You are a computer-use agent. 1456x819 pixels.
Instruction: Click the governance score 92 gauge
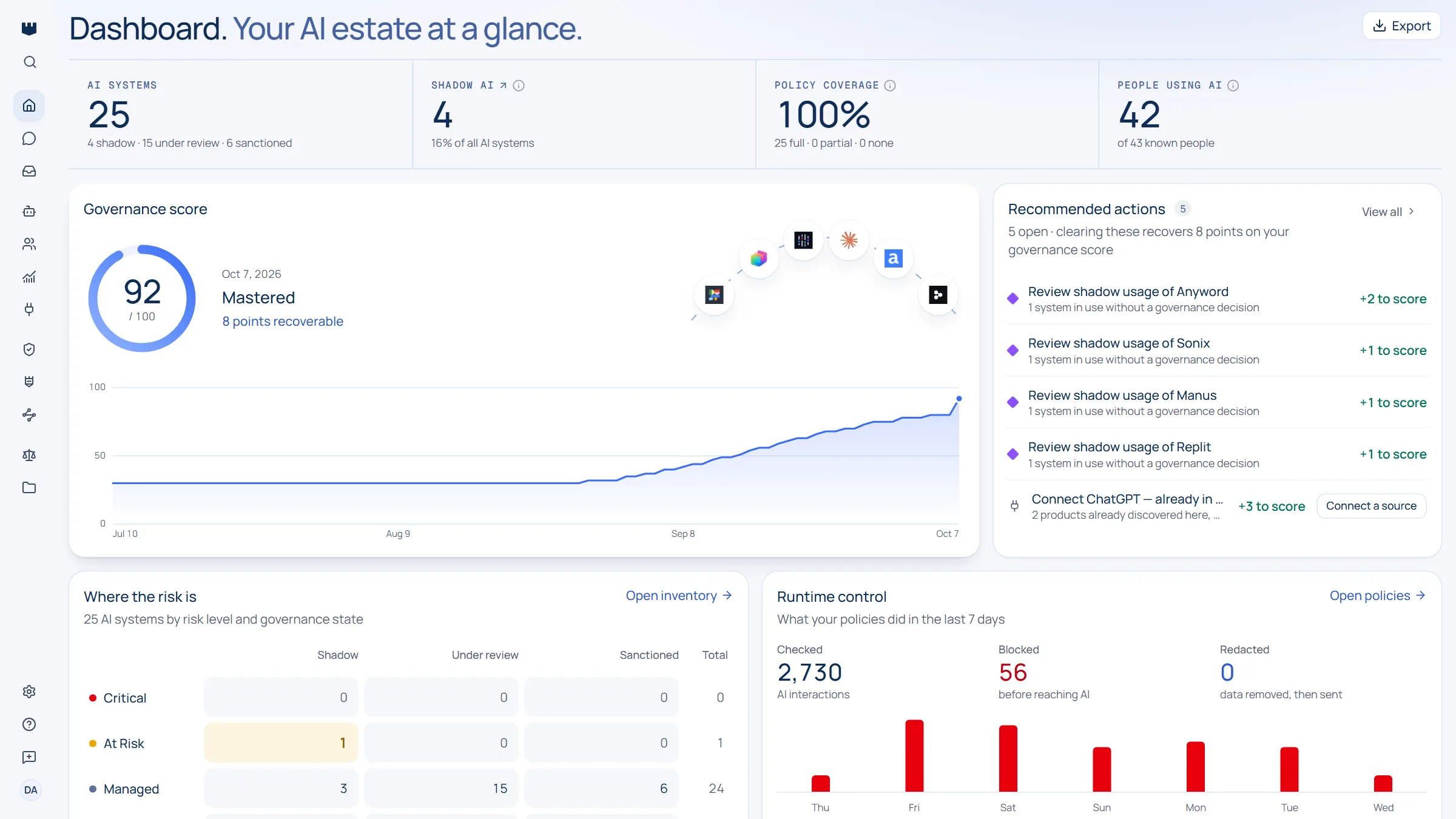tap(142, 298)
